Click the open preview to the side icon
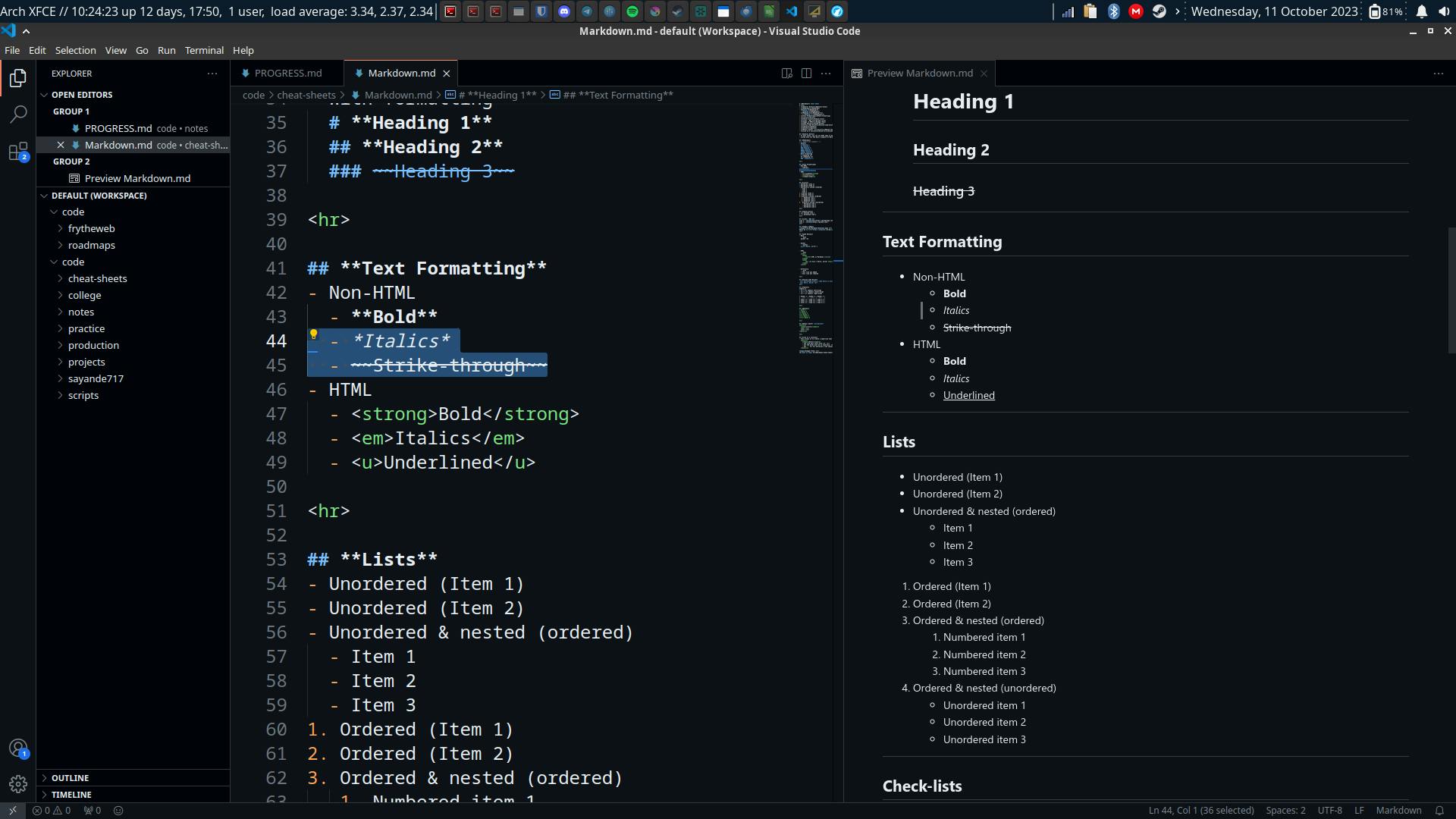 (x=786, y=74)
